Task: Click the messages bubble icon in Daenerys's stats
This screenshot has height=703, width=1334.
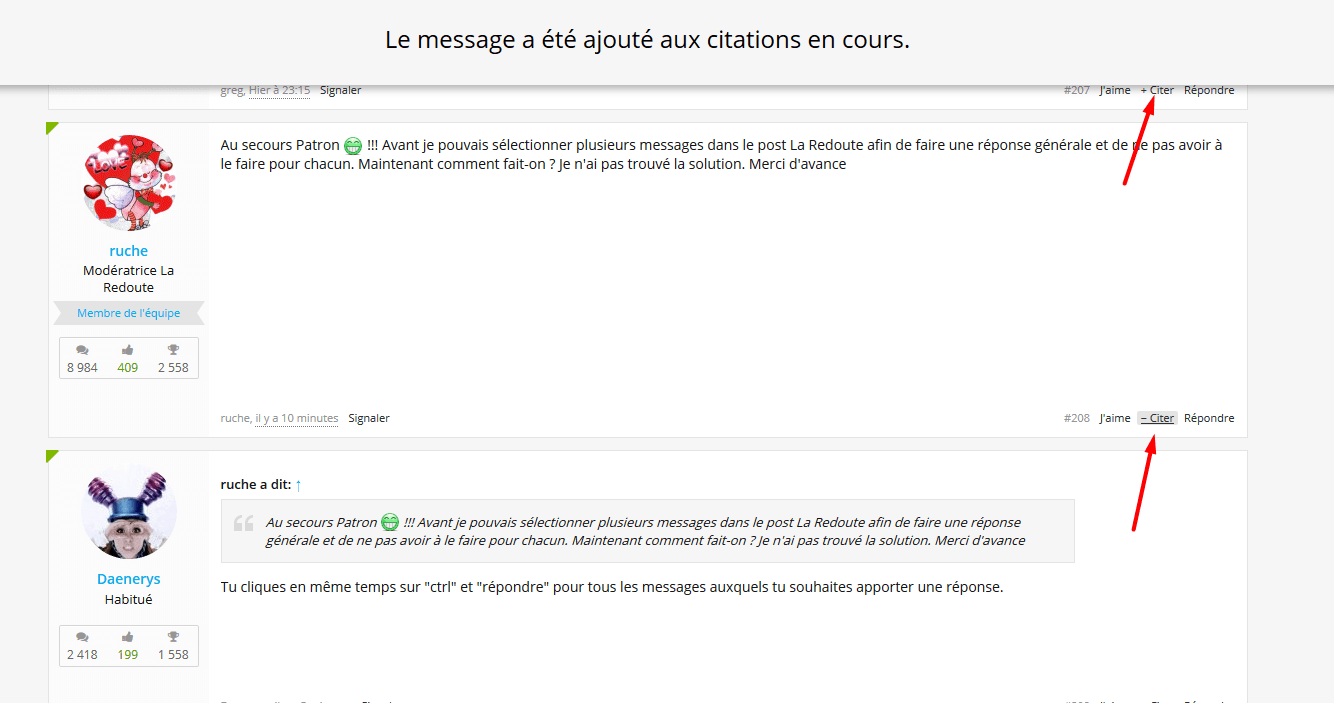Action: point(82,637)
